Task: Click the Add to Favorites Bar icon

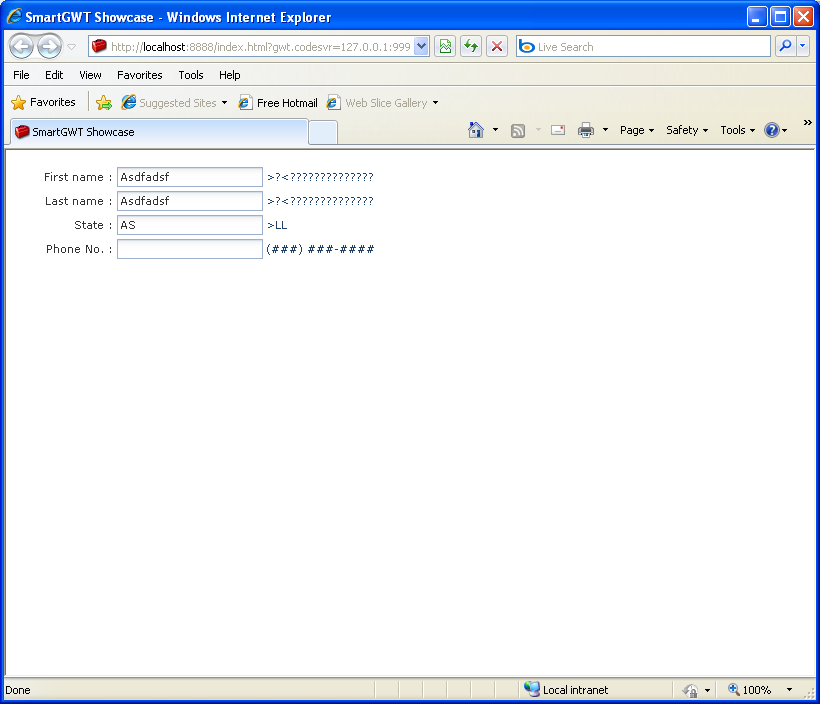Action: 104,103
